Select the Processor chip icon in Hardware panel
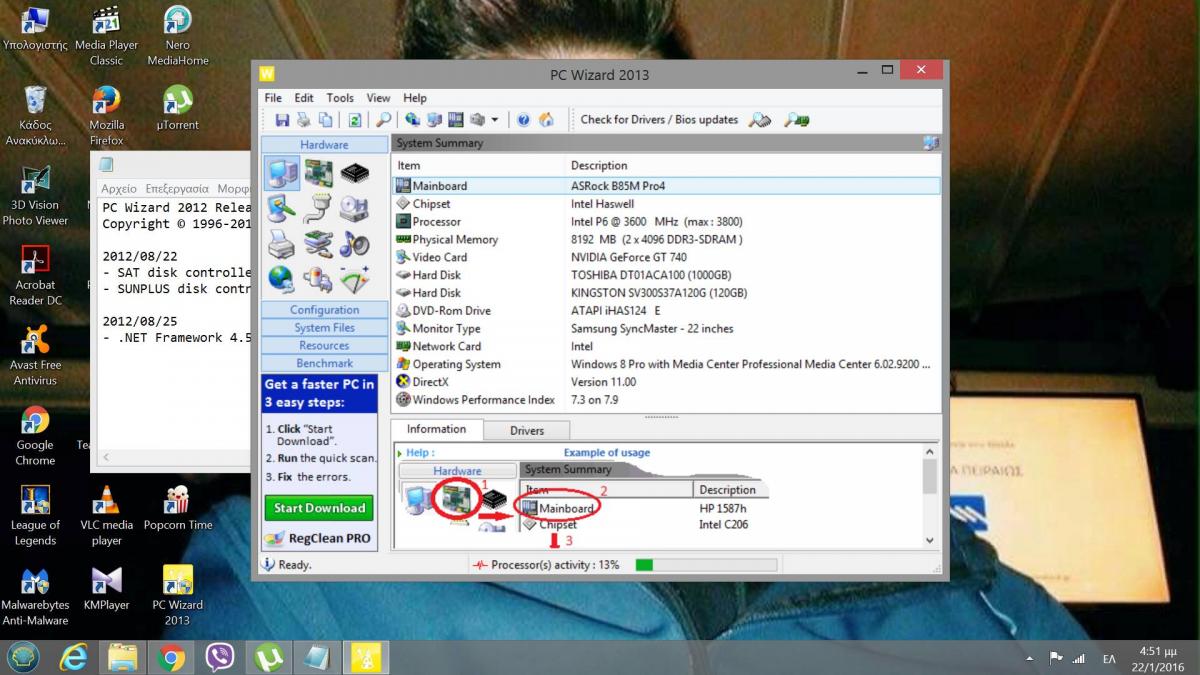Screen dimensions: 1200x675 (x=354, y=175)
